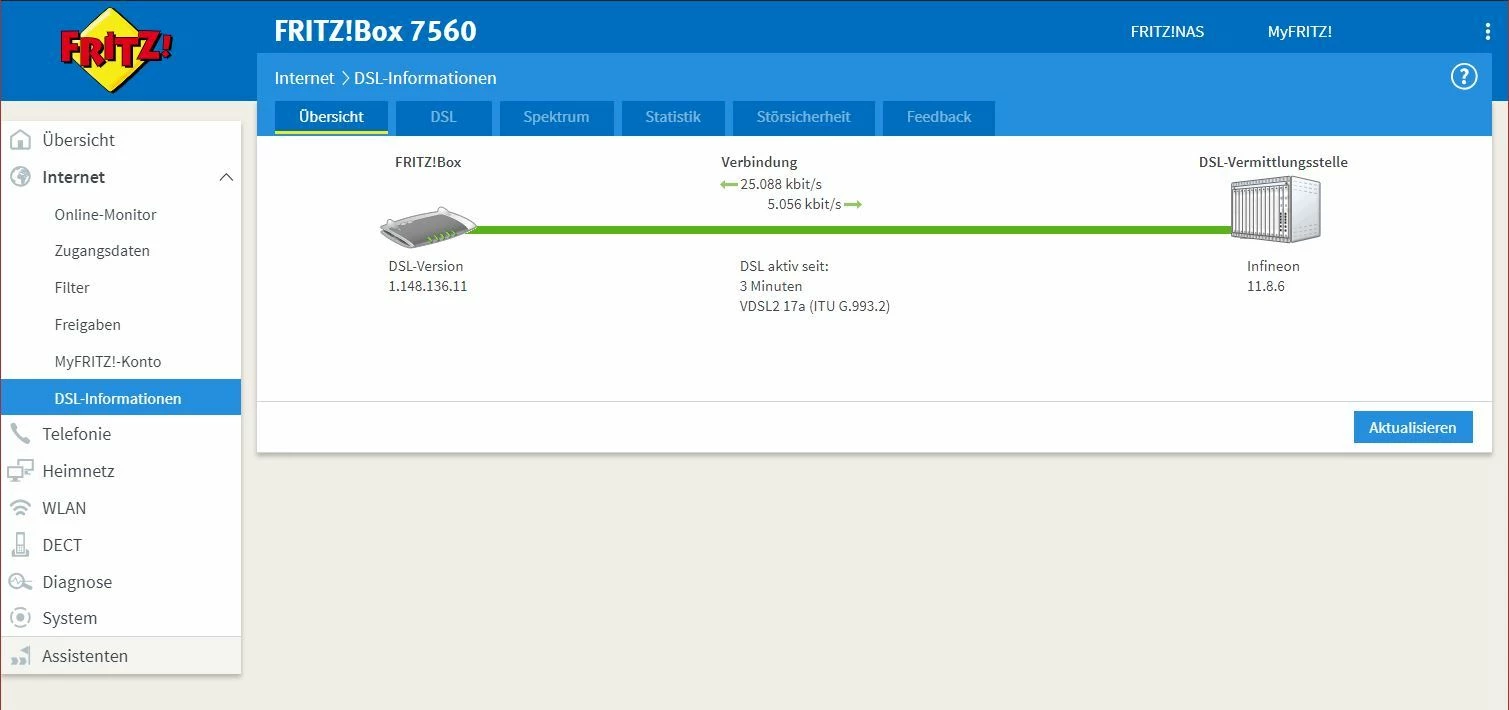Click the Verbindung heading
Image resolution: width=1509 pixels, height=710 pixels.
[x=759, y=162]
